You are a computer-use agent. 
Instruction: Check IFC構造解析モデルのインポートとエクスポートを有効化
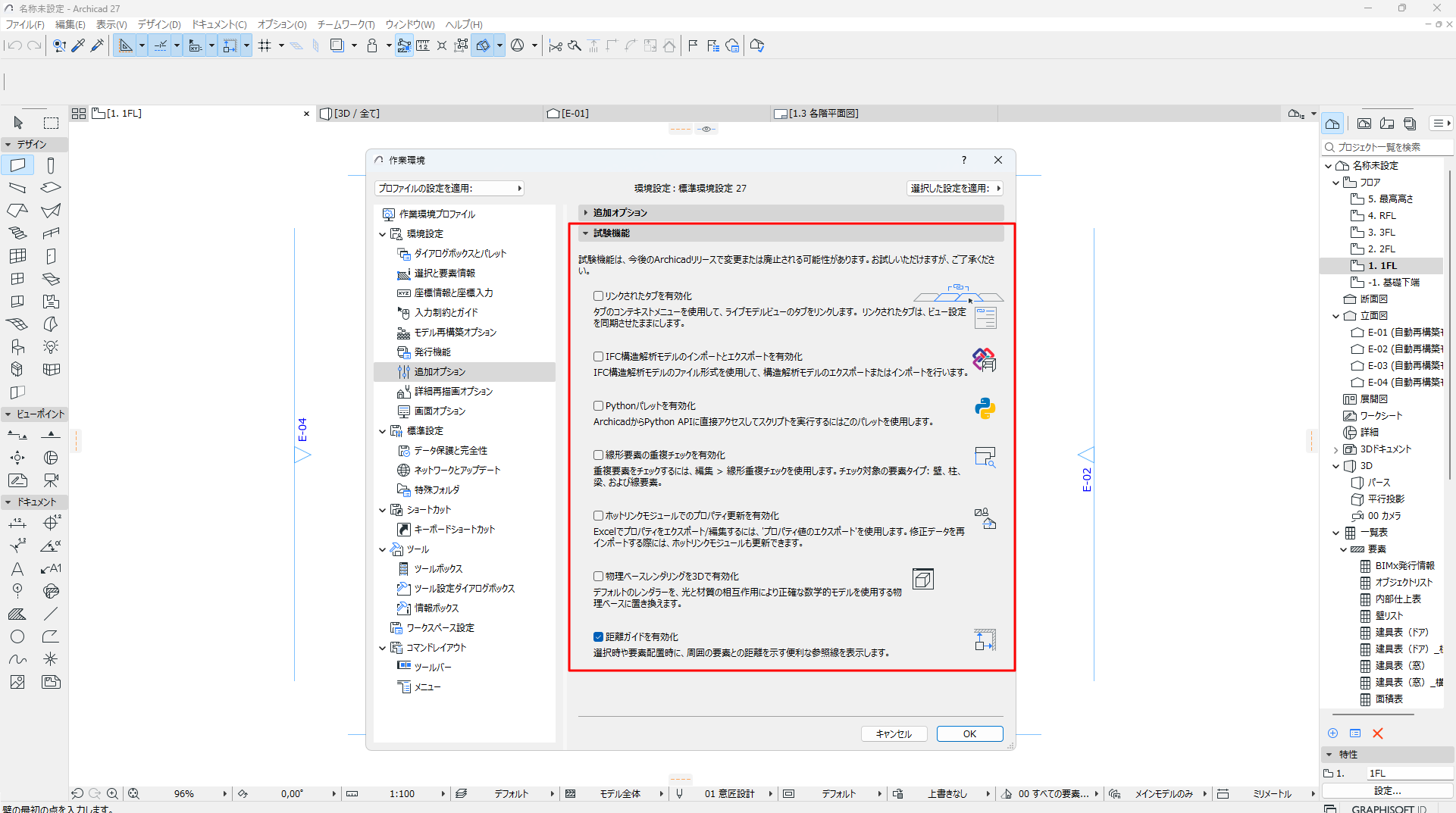coord(598,356)
